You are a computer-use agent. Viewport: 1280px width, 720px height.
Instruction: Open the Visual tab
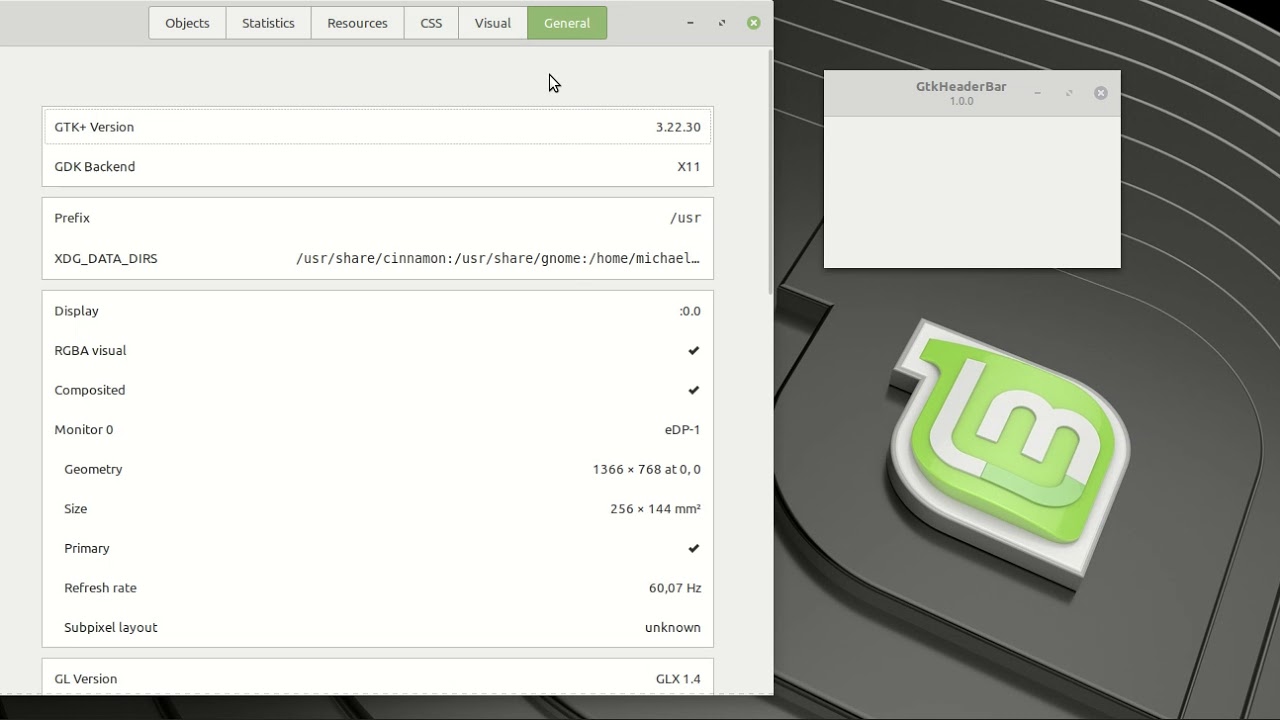pyautogui.click(x=492, y=23)
